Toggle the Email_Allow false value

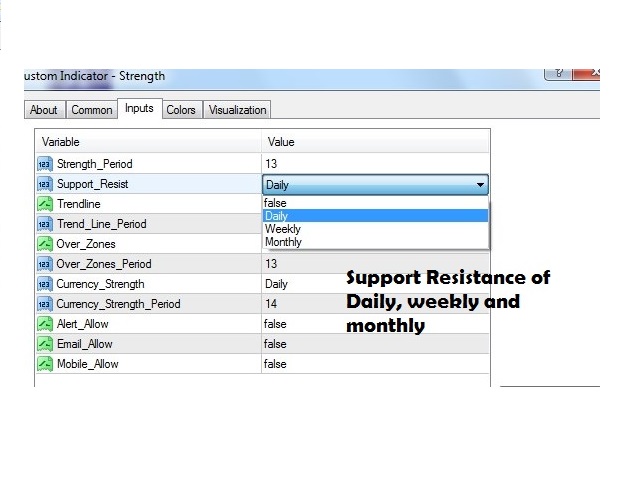point(275,344)
